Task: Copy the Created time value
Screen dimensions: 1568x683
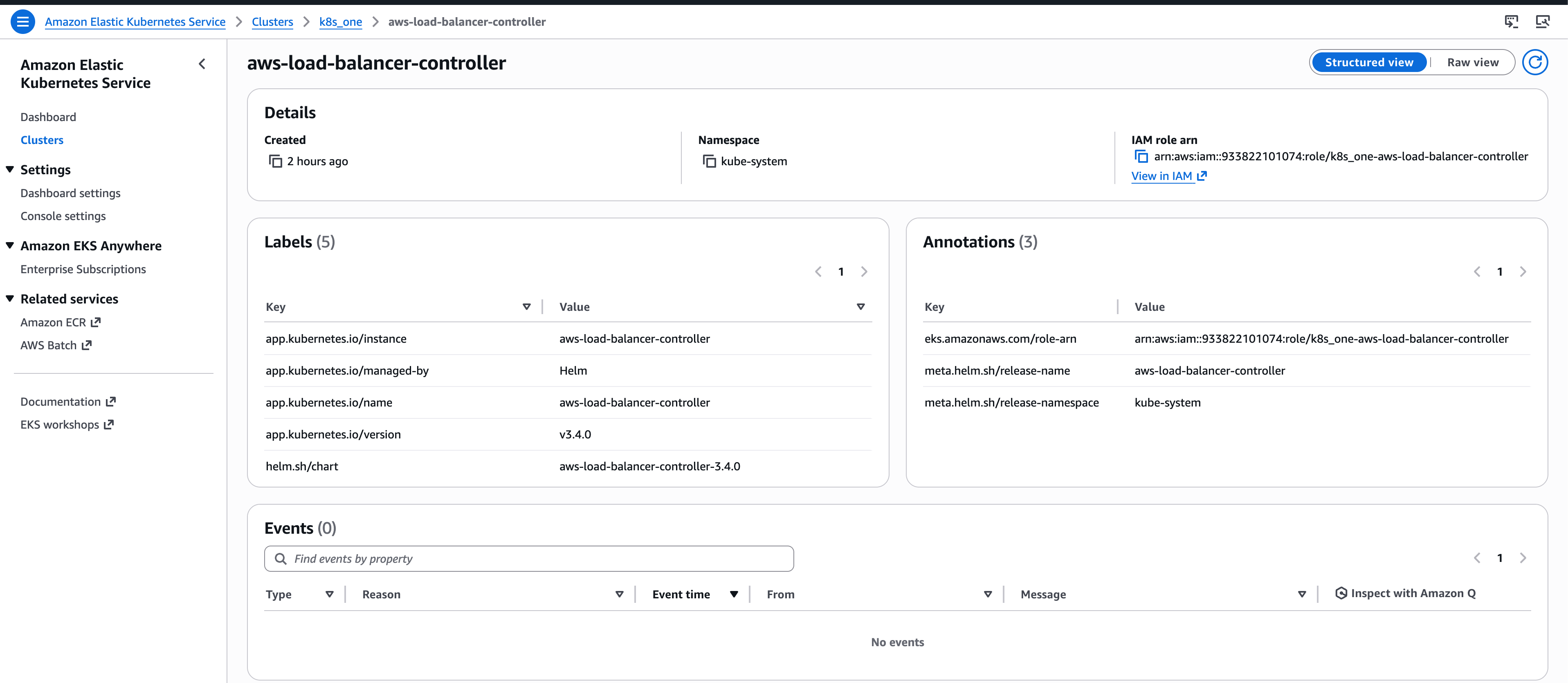Action: 276,161
